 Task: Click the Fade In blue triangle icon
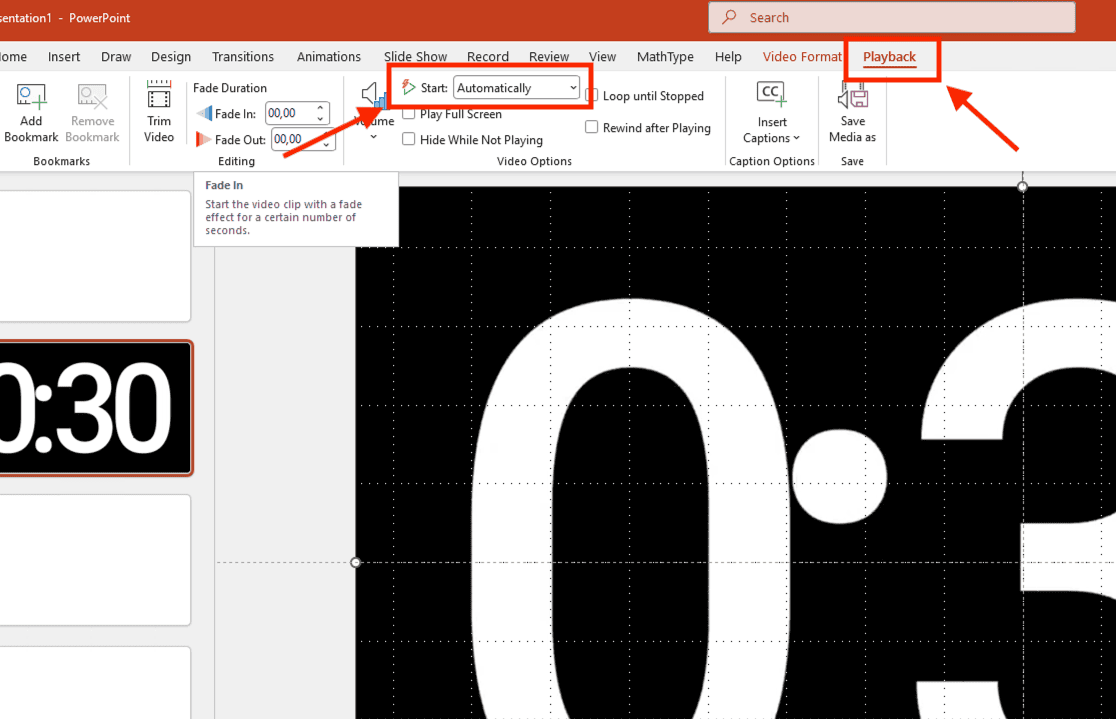(204, 113)
